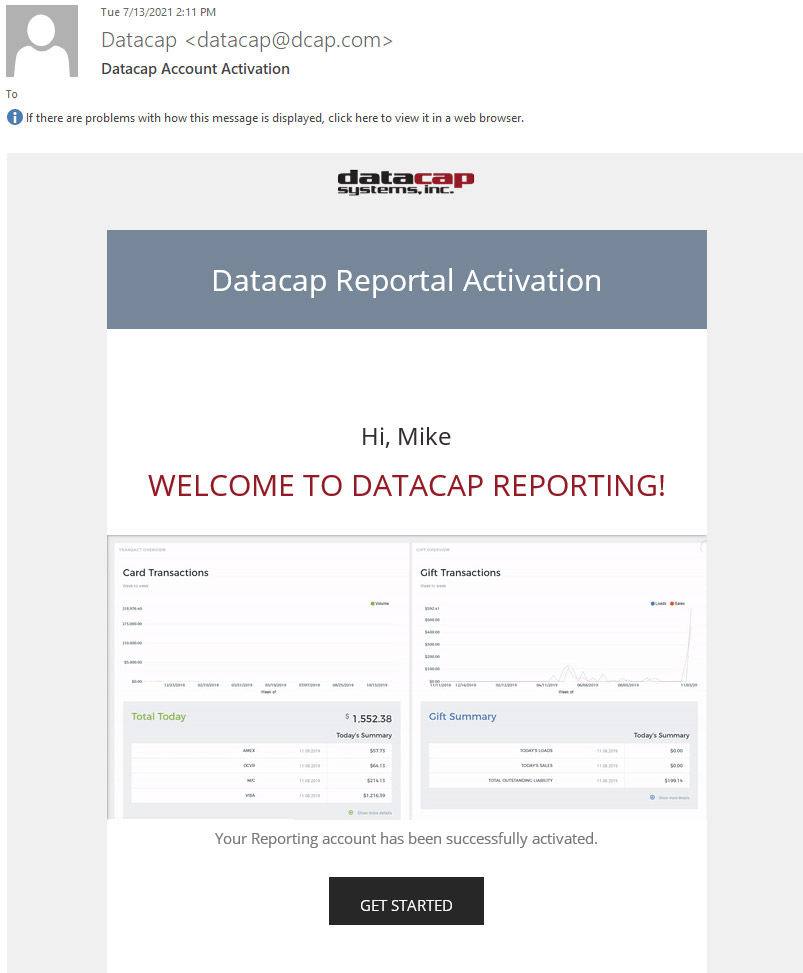Screen dimensions: 803x973
Task: Click 'Your Reporting account has been successfully activated.'
Action: [406, 839]
